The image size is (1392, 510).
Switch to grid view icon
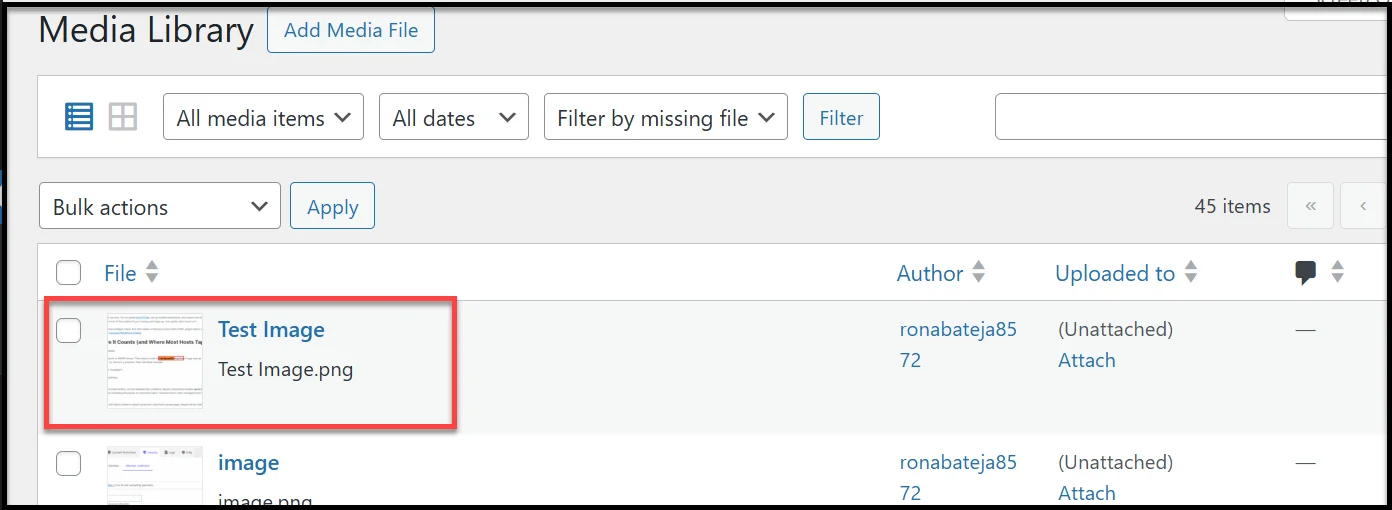click(x=123, y=117)
